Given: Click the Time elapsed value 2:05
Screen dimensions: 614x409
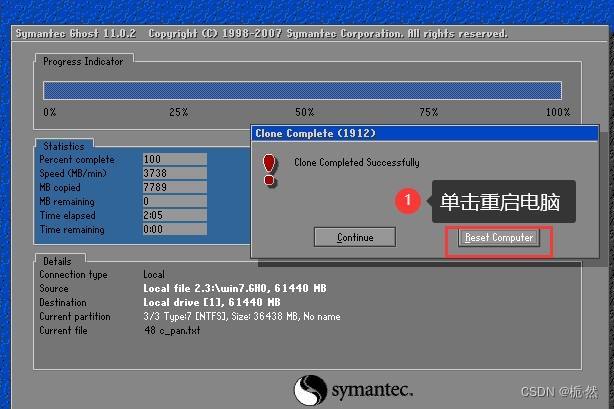Looking at the screenshot, I should click(175, 215).
